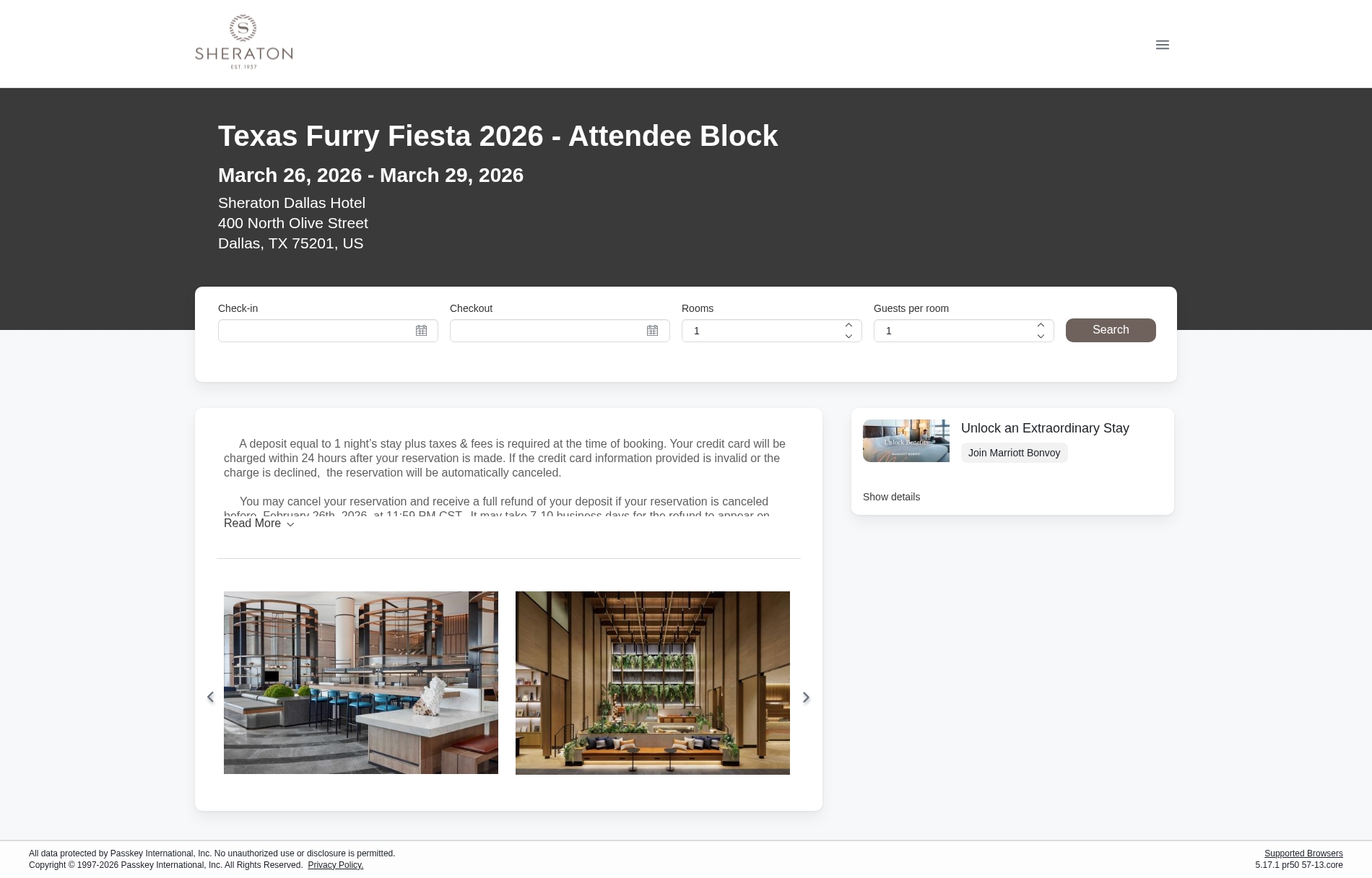Show previous hotel photo with left arrow
The width and height of the screenshot is (1372, 878).
coord(210,697)
